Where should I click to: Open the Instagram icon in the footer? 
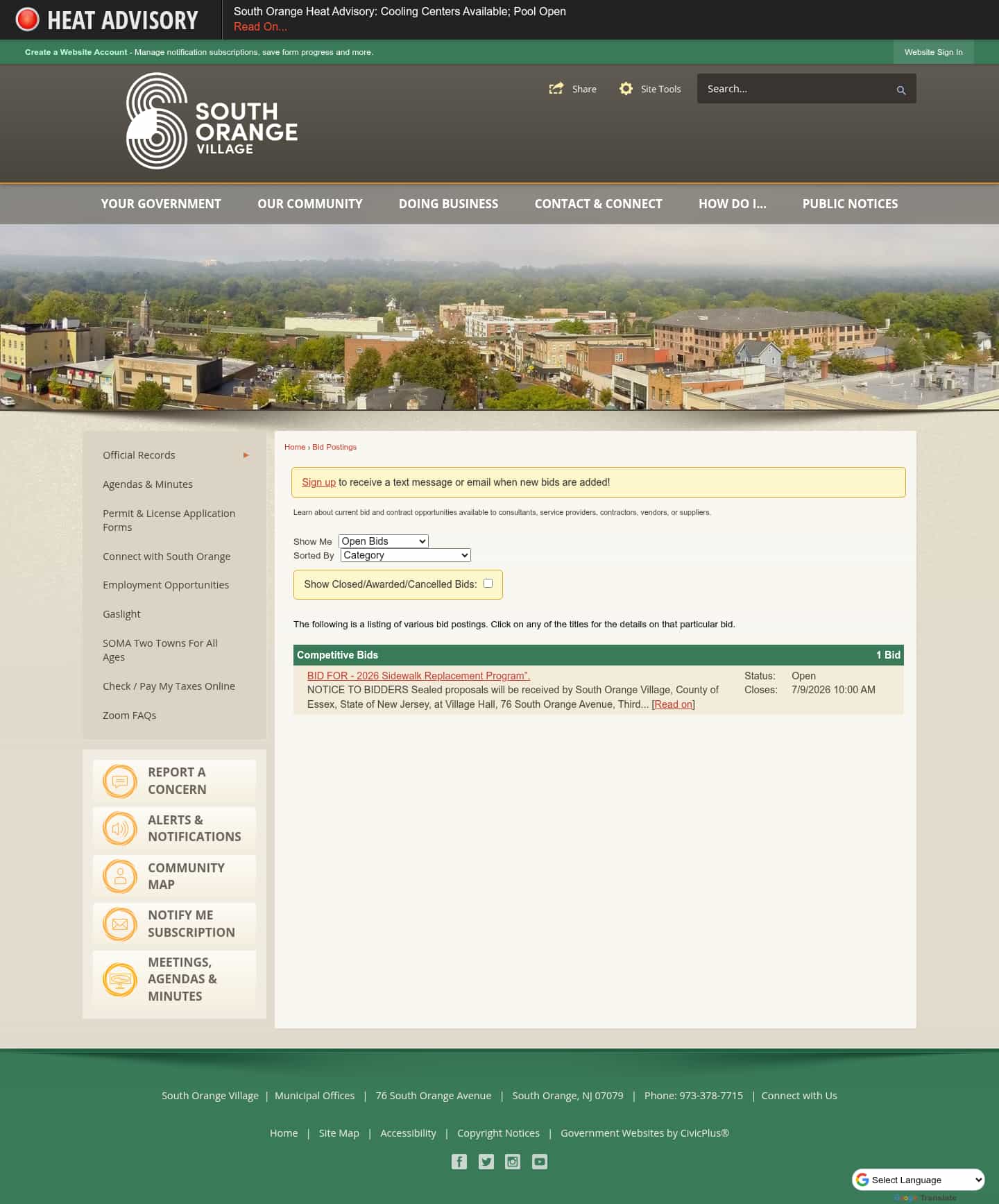(513, 1162)
